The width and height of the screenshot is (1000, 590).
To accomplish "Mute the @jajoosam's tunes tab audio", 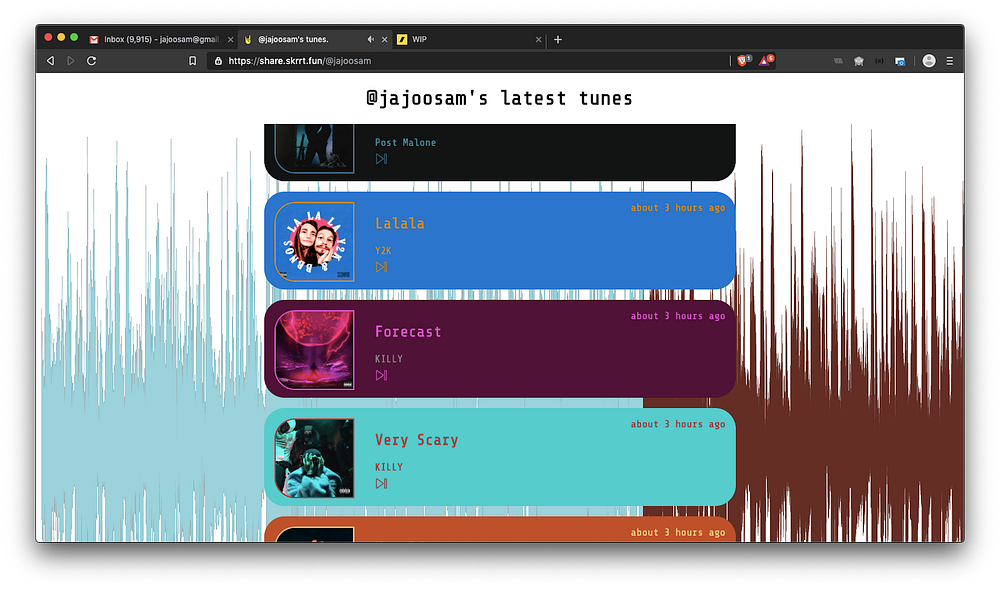I will click(x=371, y=39).
